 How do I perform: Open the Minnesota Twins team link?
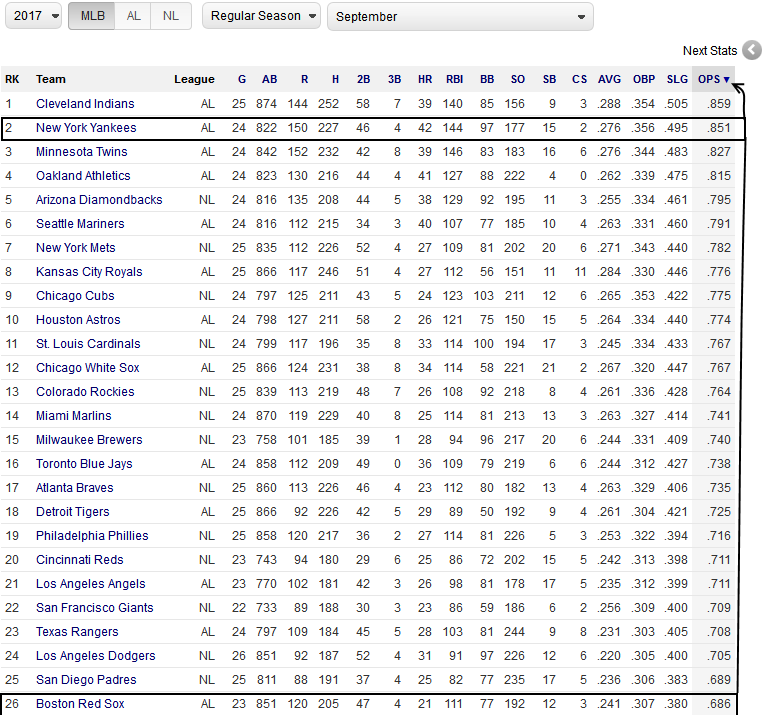pyautogui.click(x=82, y=151)
